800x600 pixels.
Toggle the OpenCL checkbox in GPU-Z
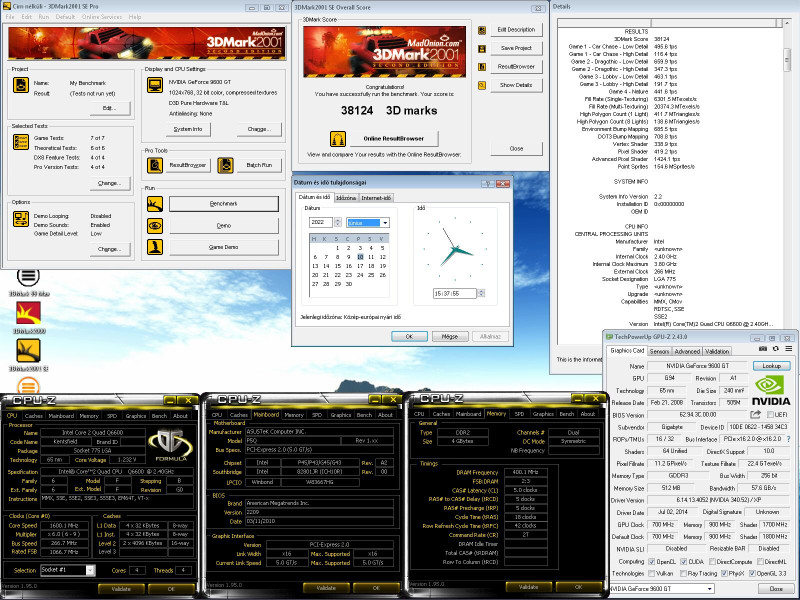pos(652,561)
